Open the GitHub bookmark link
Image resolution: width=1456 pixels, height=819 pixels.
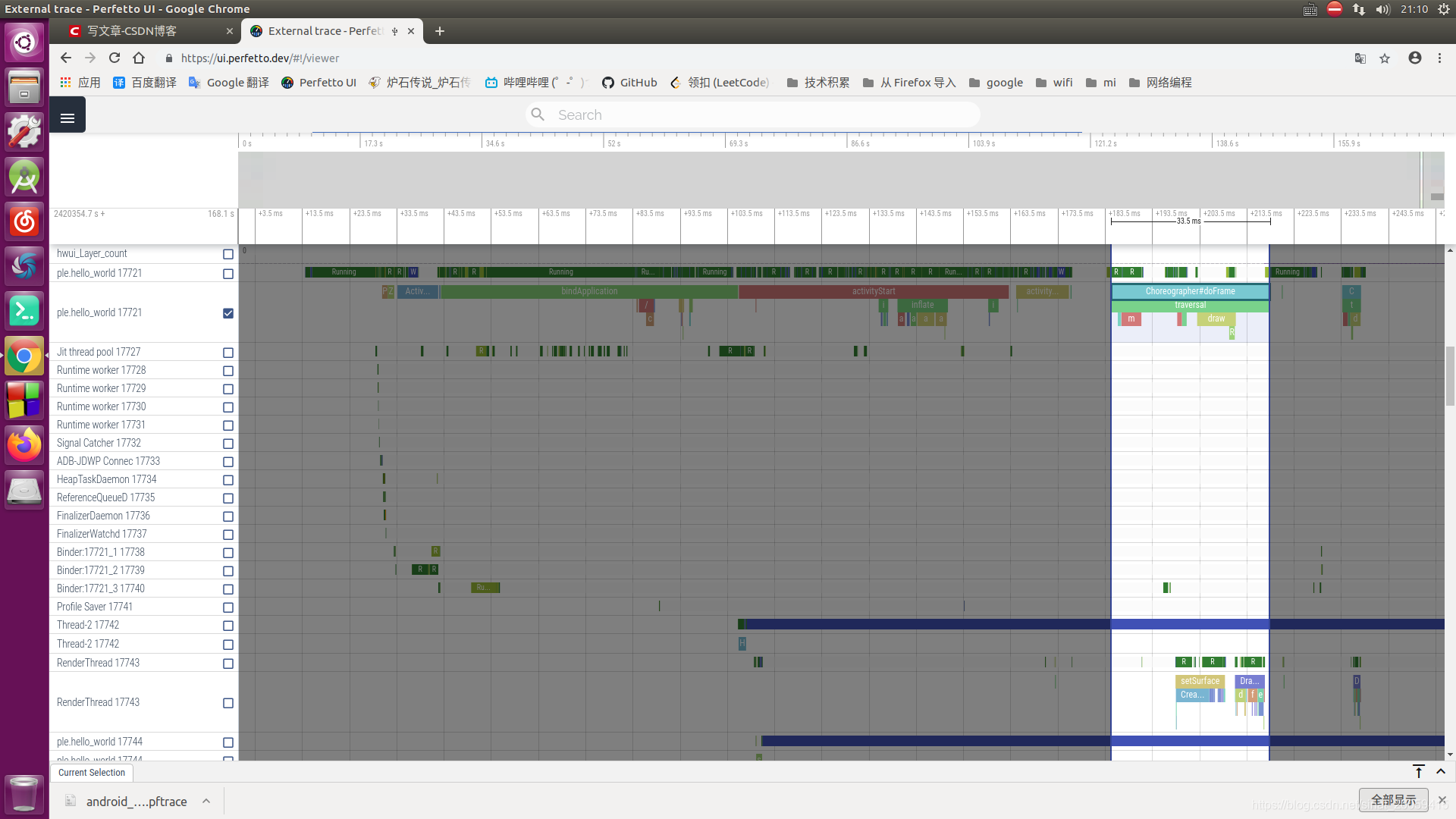[x=629, y=83]
